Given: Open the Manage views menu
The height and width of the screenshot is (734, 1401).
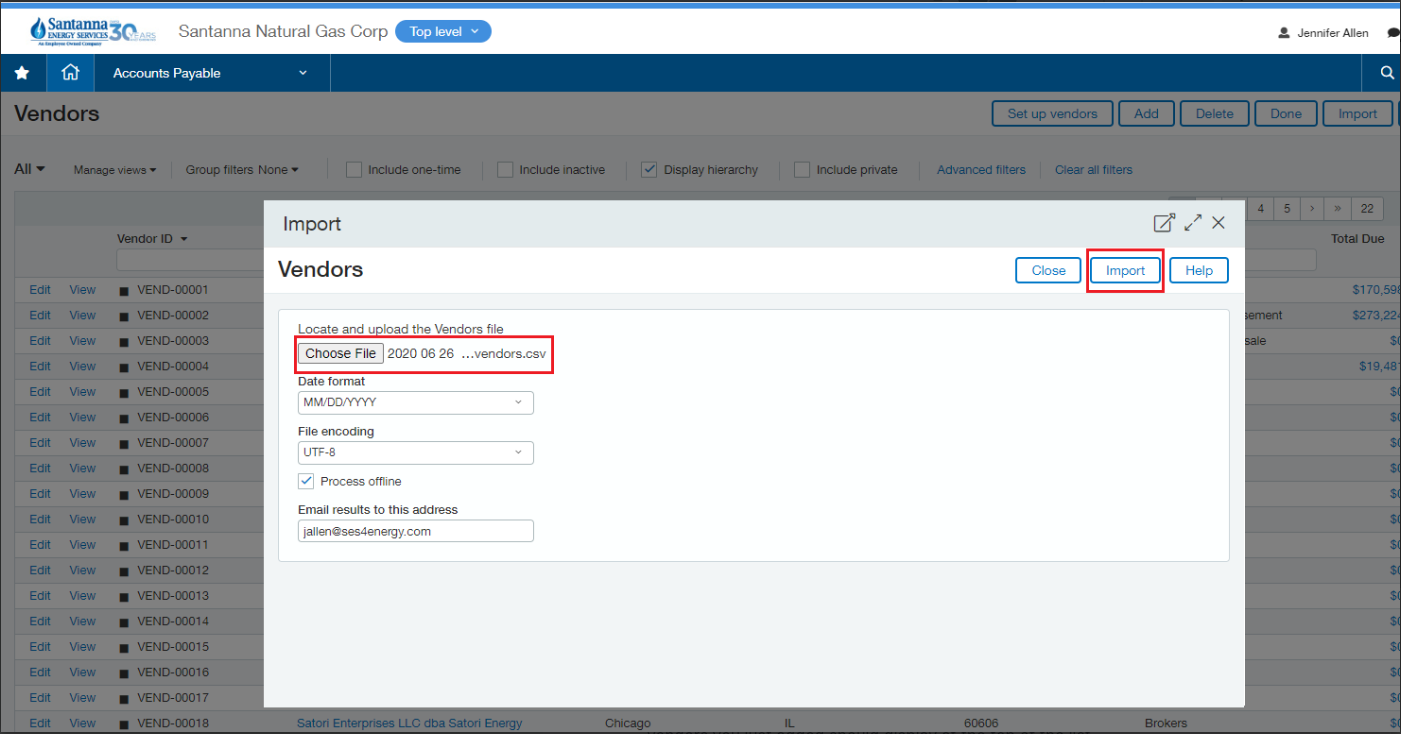Looking at the screenshot, I should pos(114,169).
